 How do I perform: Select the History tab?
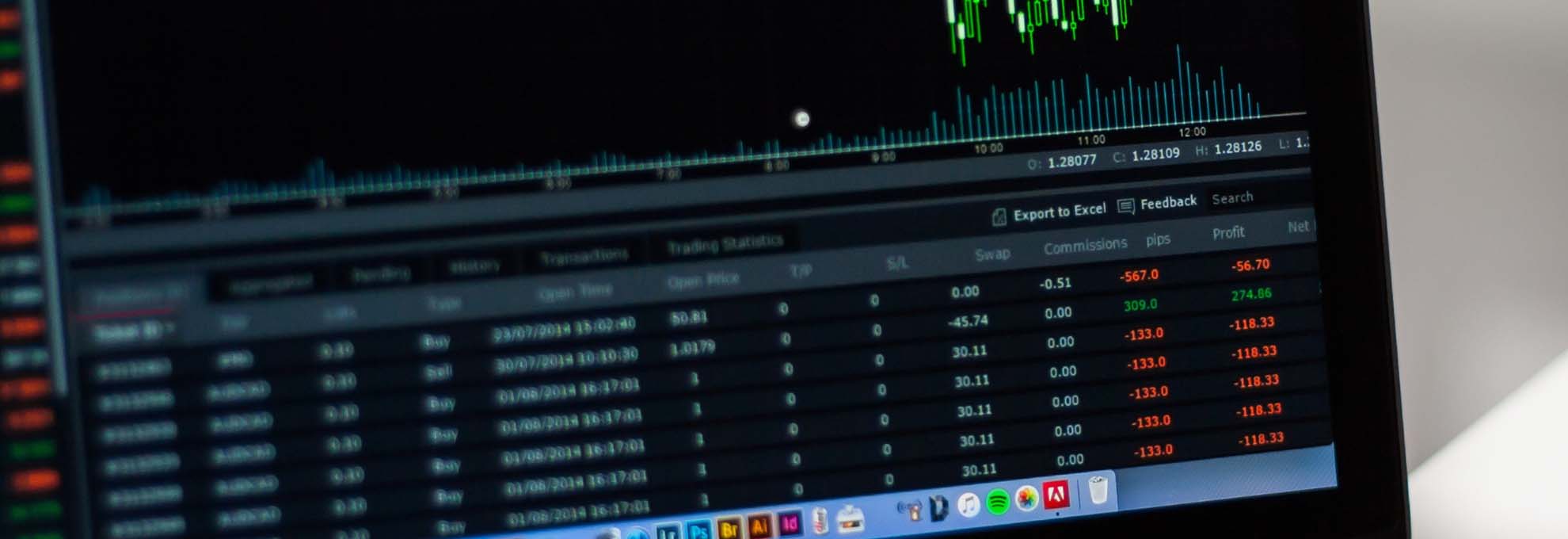pos(474,266)
